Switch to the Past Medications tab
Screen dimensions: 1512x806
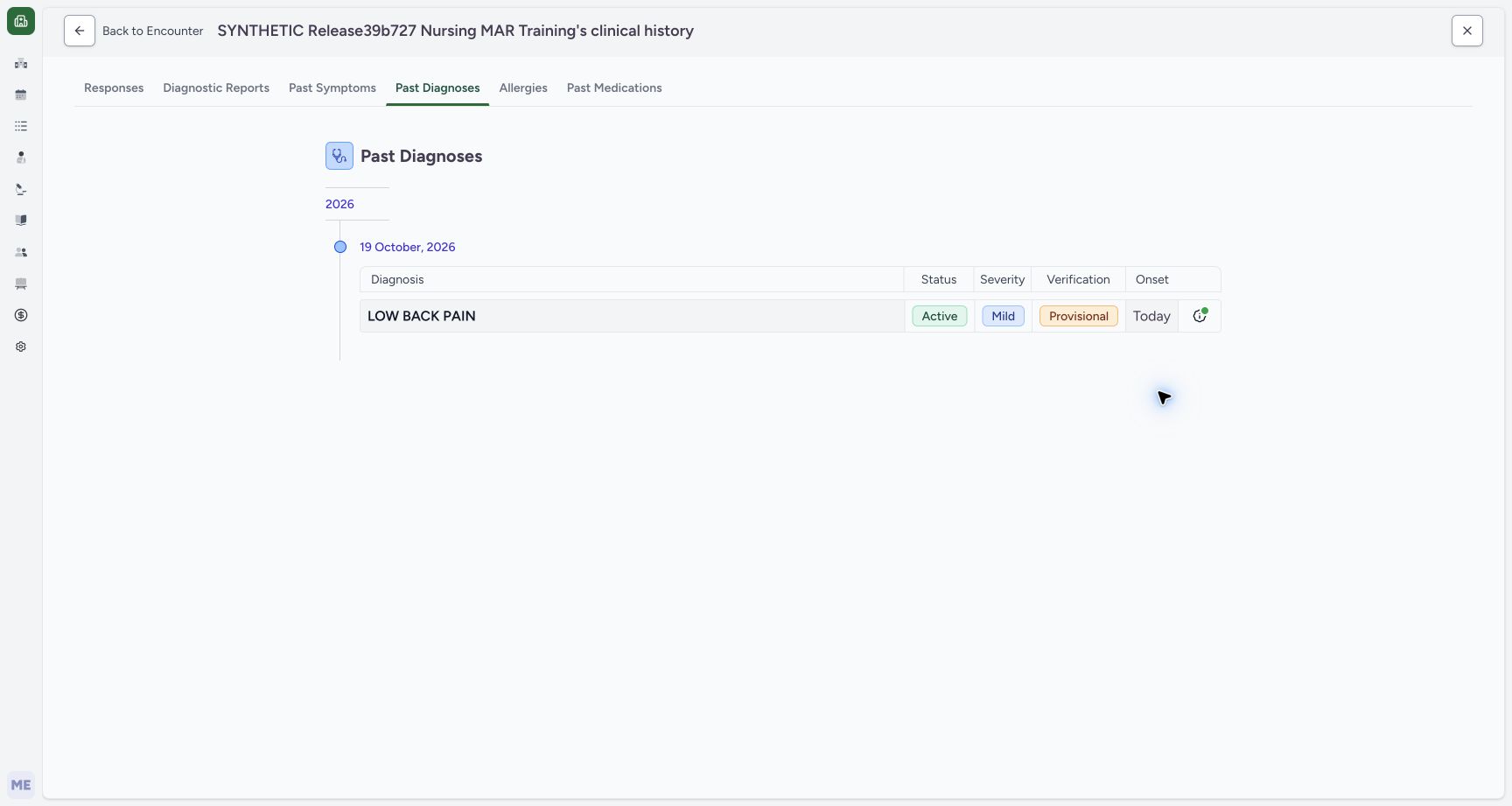click(x=614, y=88)
